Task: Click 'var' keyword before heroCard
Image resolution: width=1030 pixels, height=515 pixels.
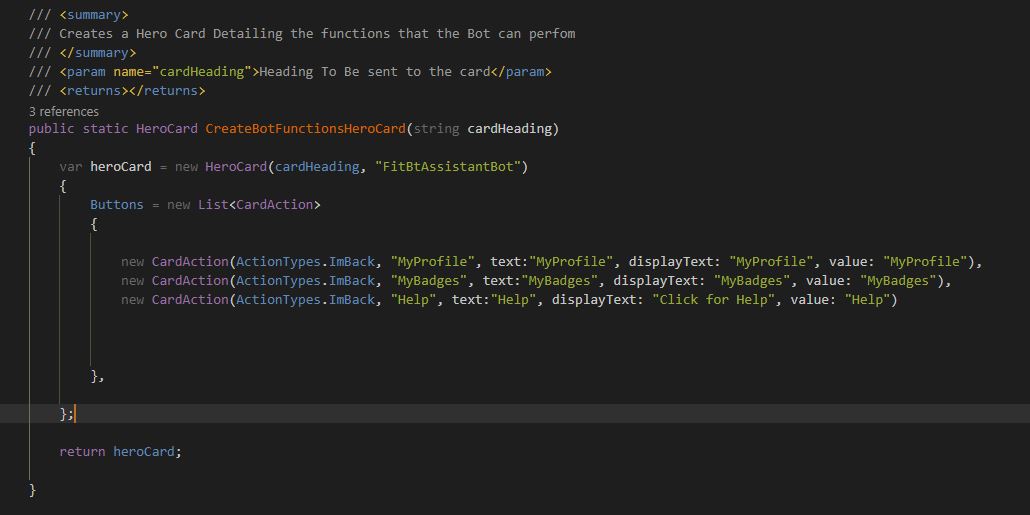Action: 70,167
